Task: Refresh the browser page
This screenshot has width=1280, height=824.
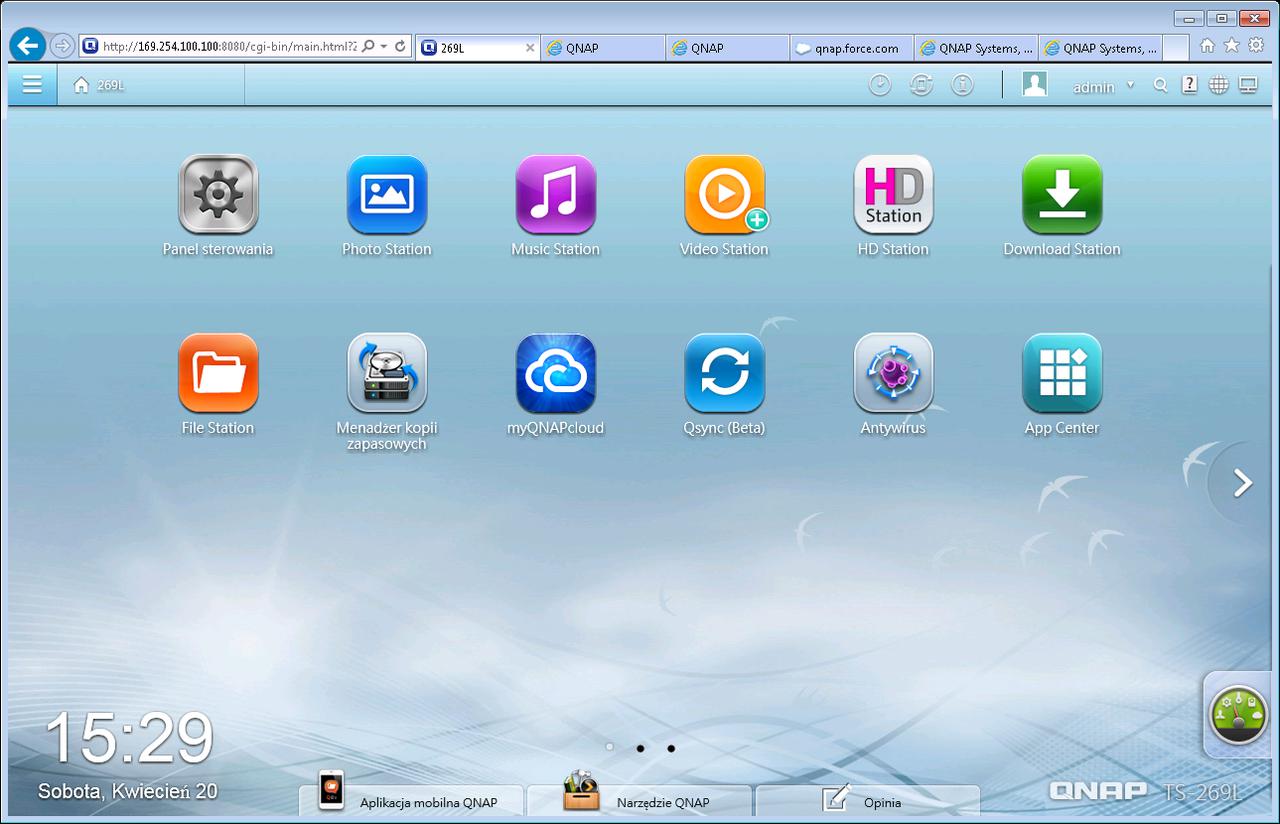Action: pos(401,46)
